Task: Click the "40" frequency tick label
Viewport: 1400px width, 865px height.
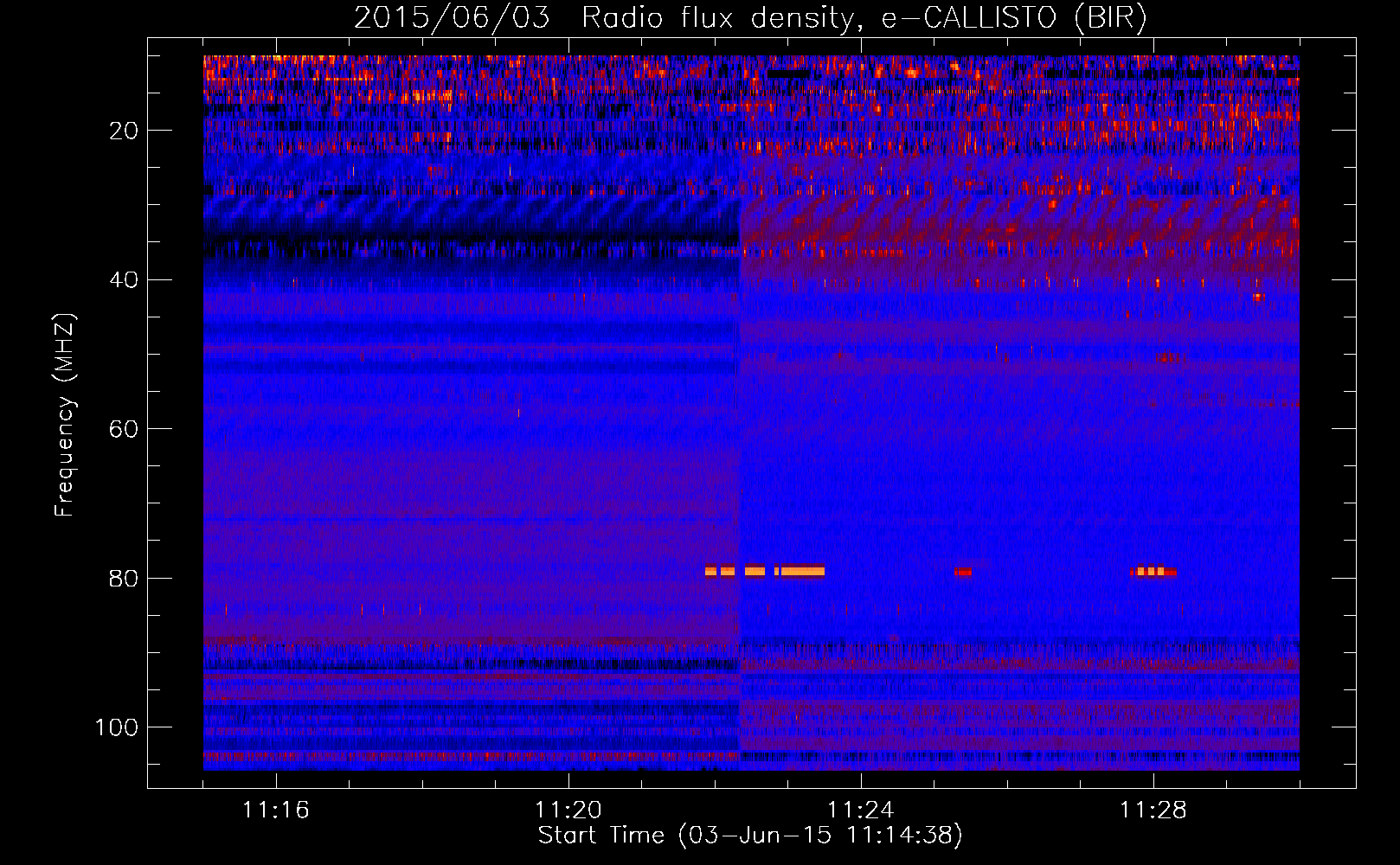Action: click(124, 280)
